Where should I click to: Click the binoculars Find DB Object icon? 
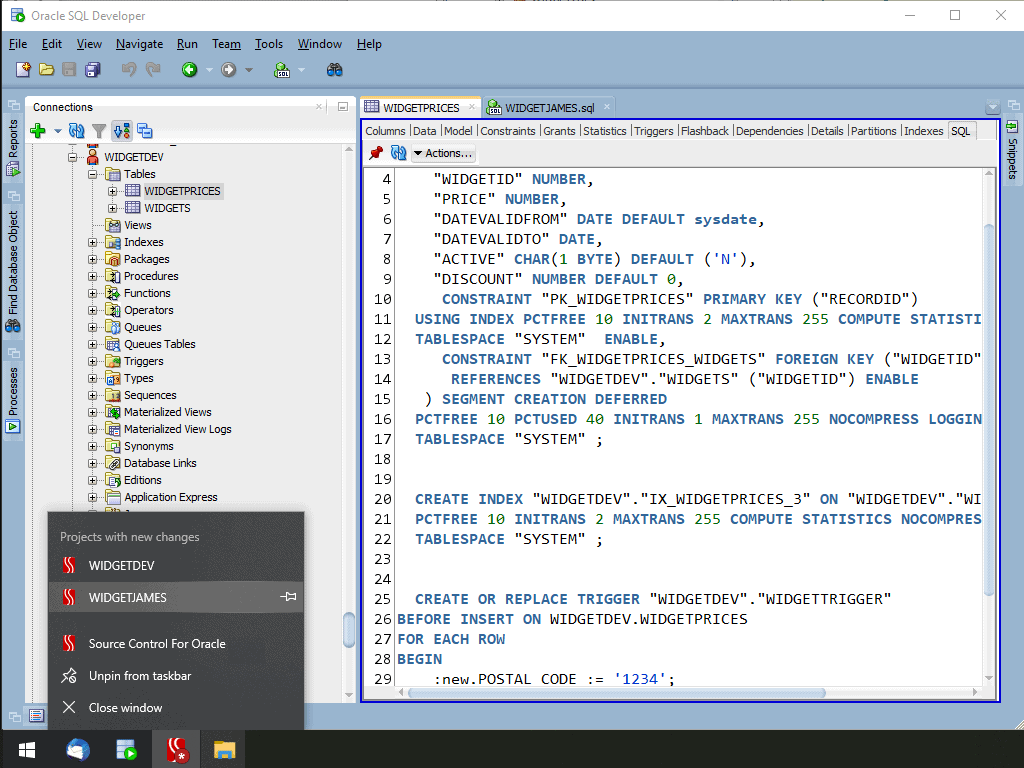point(335,70)
